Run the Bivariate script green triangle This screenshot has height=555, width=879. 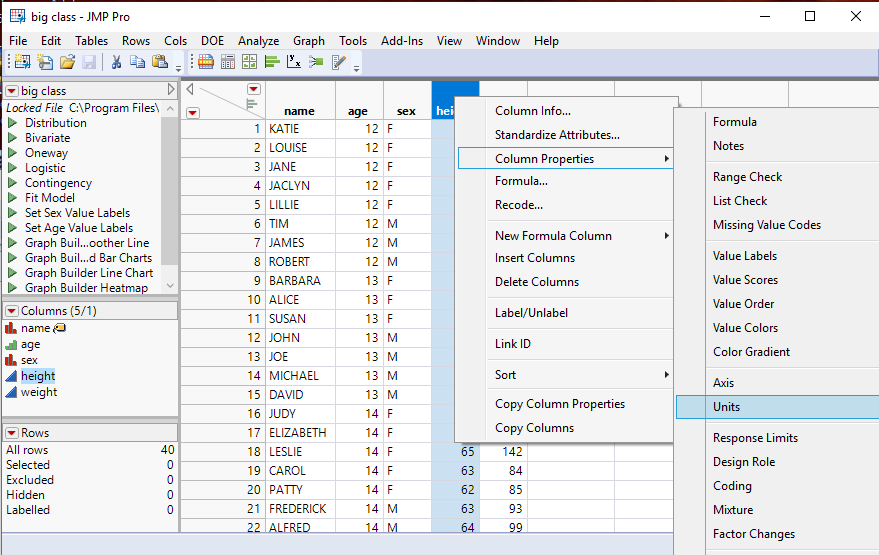12,138
